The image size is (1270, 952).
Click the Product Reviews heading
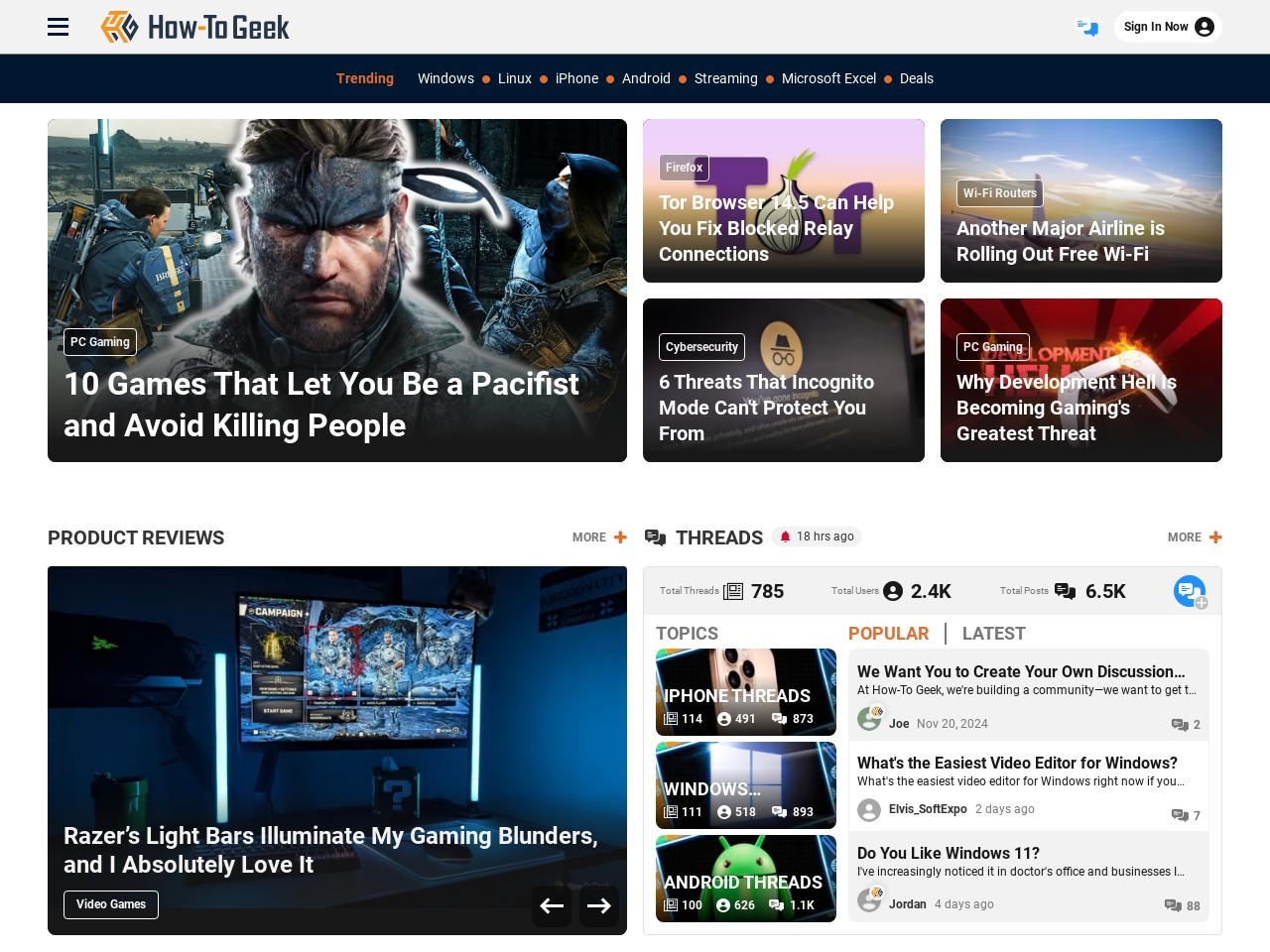coord(136,537)
